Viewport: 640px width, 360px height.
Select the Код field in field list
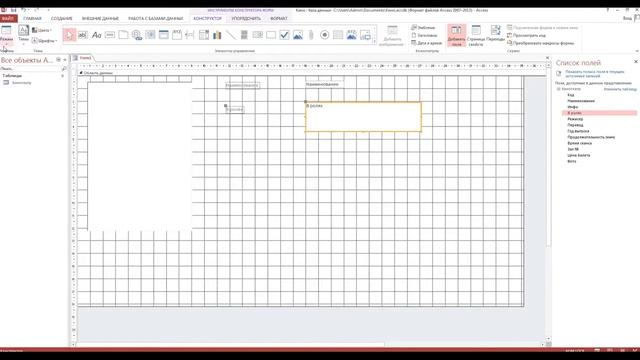571,95
